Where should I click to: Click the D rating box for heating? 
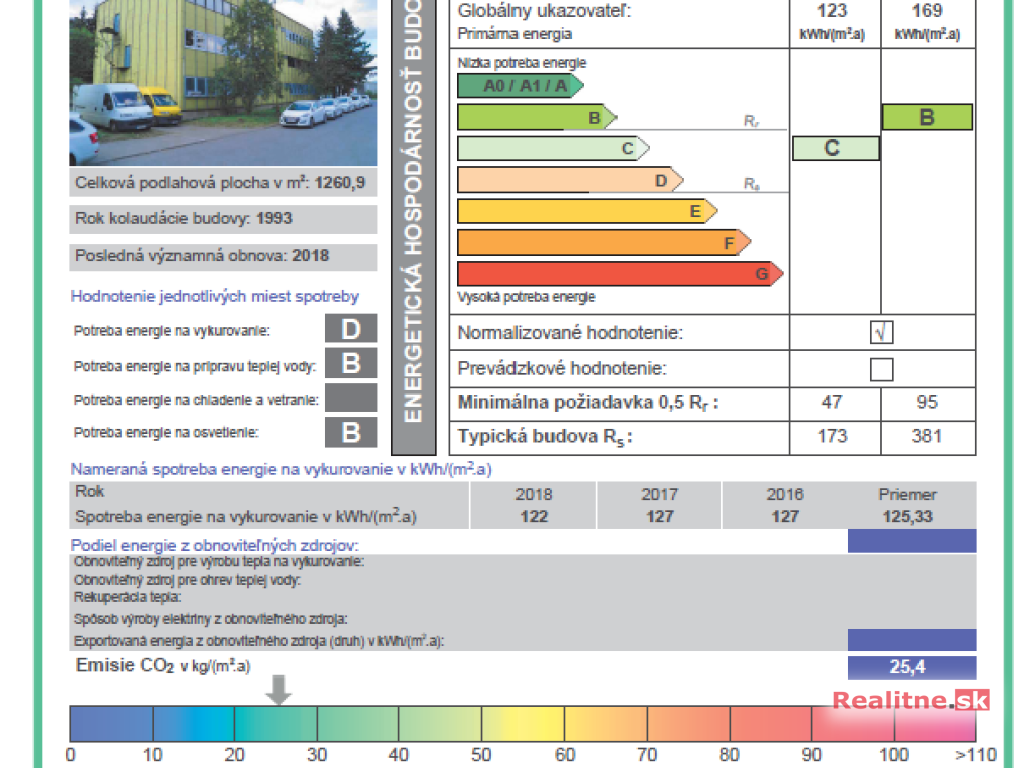tap(351, 330)
